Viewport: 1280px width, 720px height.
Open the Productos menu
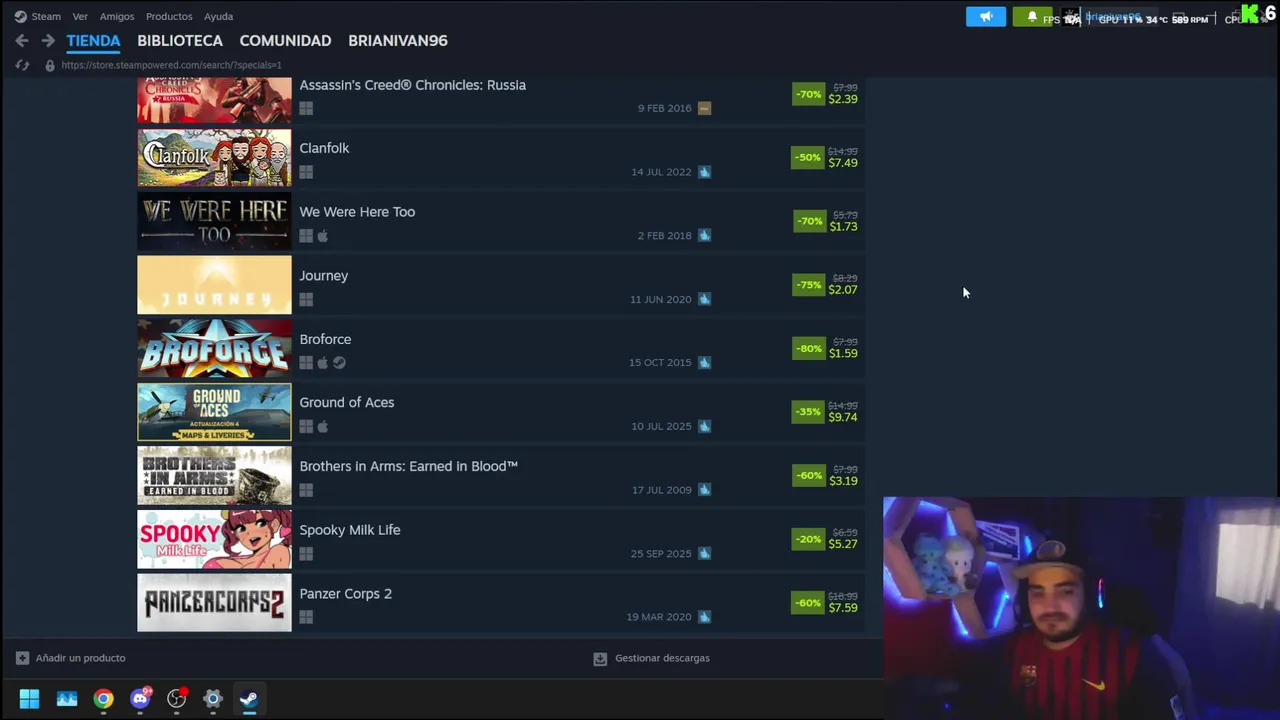[169, 16]
